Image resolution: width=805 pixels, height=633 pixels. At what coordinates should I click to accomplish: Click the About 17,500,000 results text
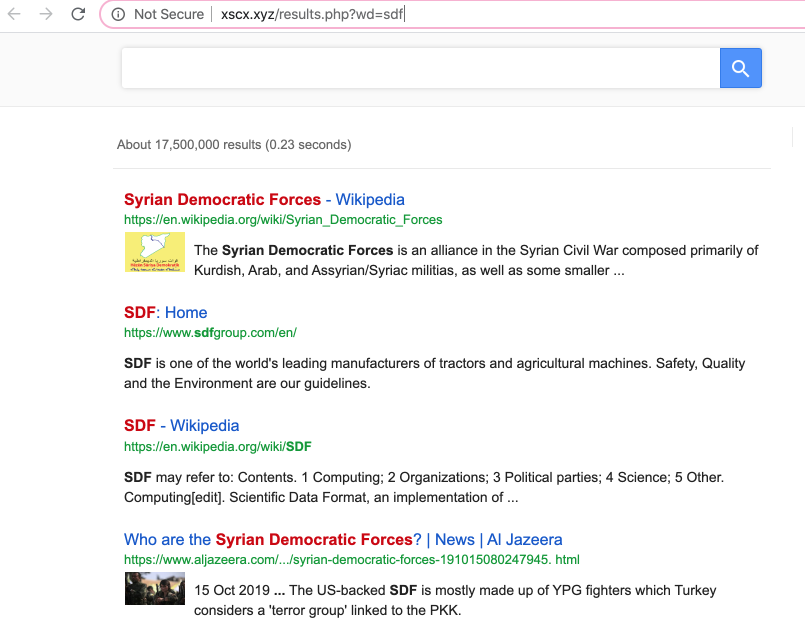(234, 145)
